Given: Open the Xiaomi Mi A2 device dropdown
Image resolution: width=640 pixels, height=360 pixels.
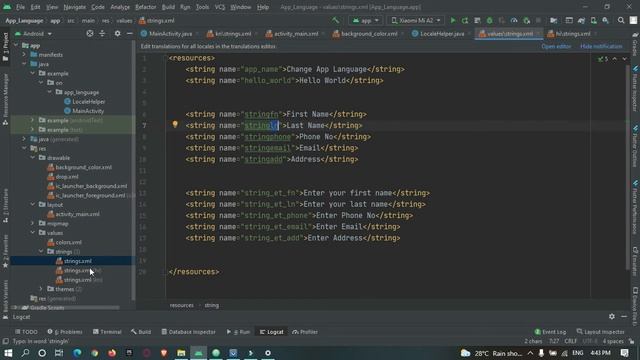Looking at the screenshot, I should coord(416,20).
